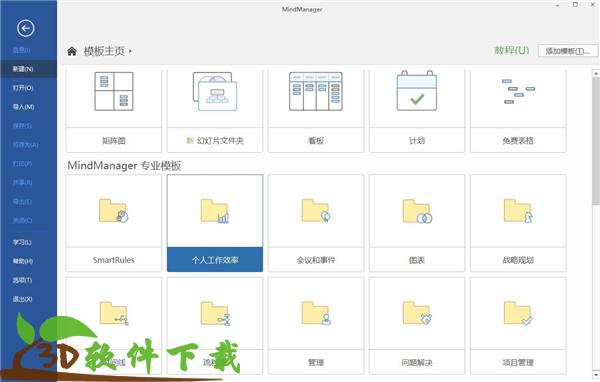Click 另存为(A) in the sidebar

(x=25, y=145)
